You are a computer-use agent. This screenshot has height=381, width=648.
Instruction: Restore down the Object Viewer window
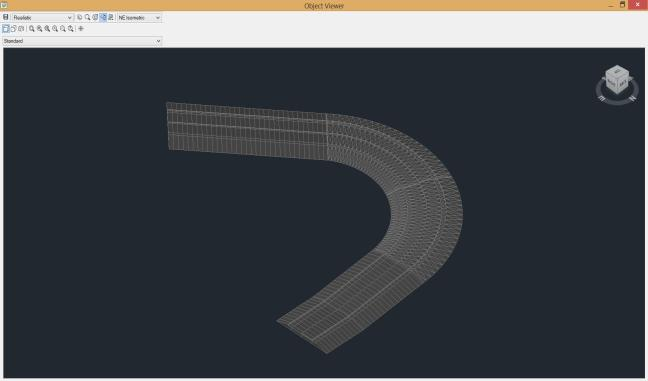622,5
